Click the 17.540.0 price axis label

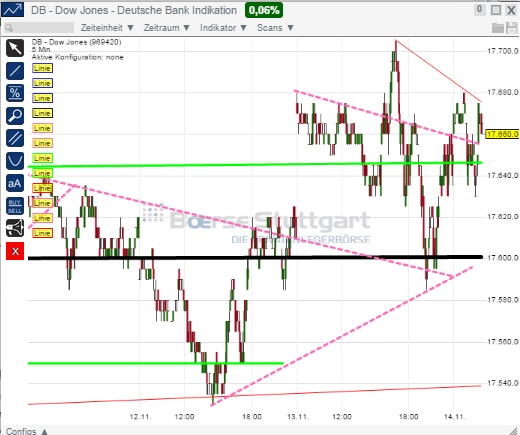tap(503, 383)
